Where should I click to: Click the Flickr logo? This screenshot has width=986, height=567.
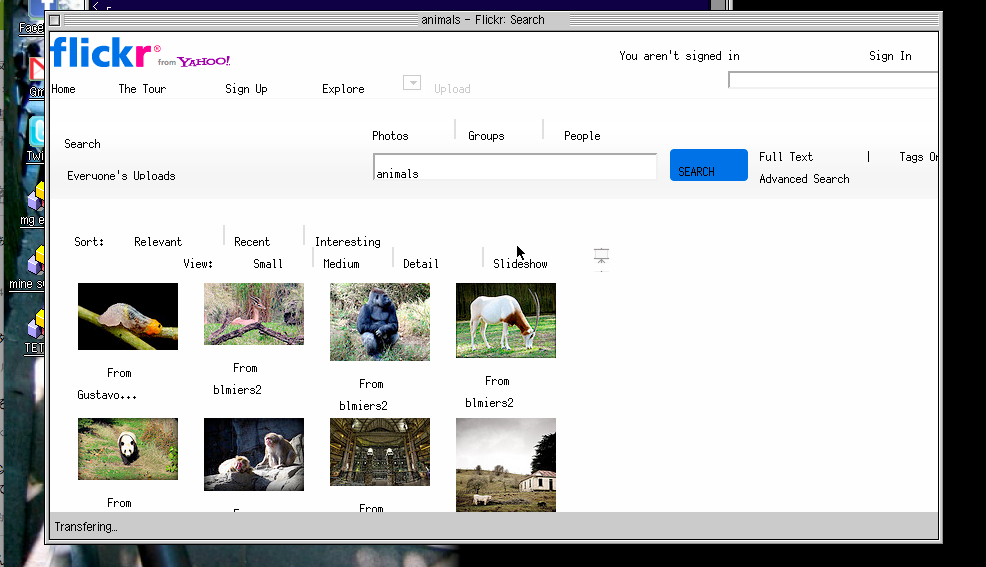pos(140,52)
